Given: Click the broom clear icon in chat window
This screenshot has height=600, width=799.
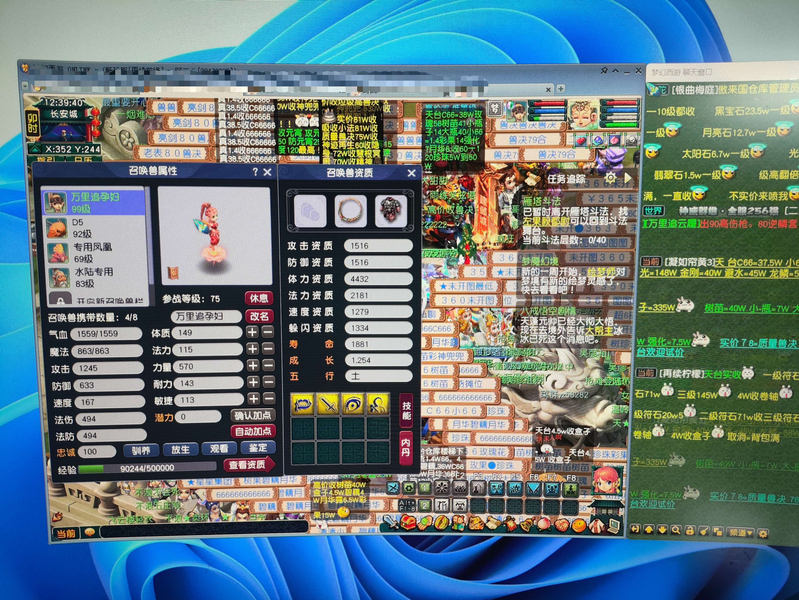Looking at the screenshot, I should pos(704,531).
